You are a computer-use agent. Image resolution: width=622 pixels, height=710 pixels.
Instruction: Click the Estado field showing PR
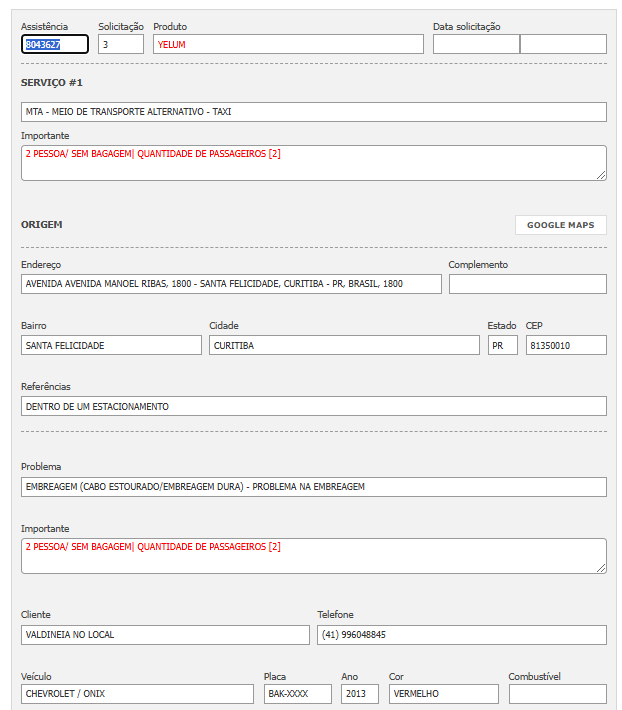tap(502, 345)
